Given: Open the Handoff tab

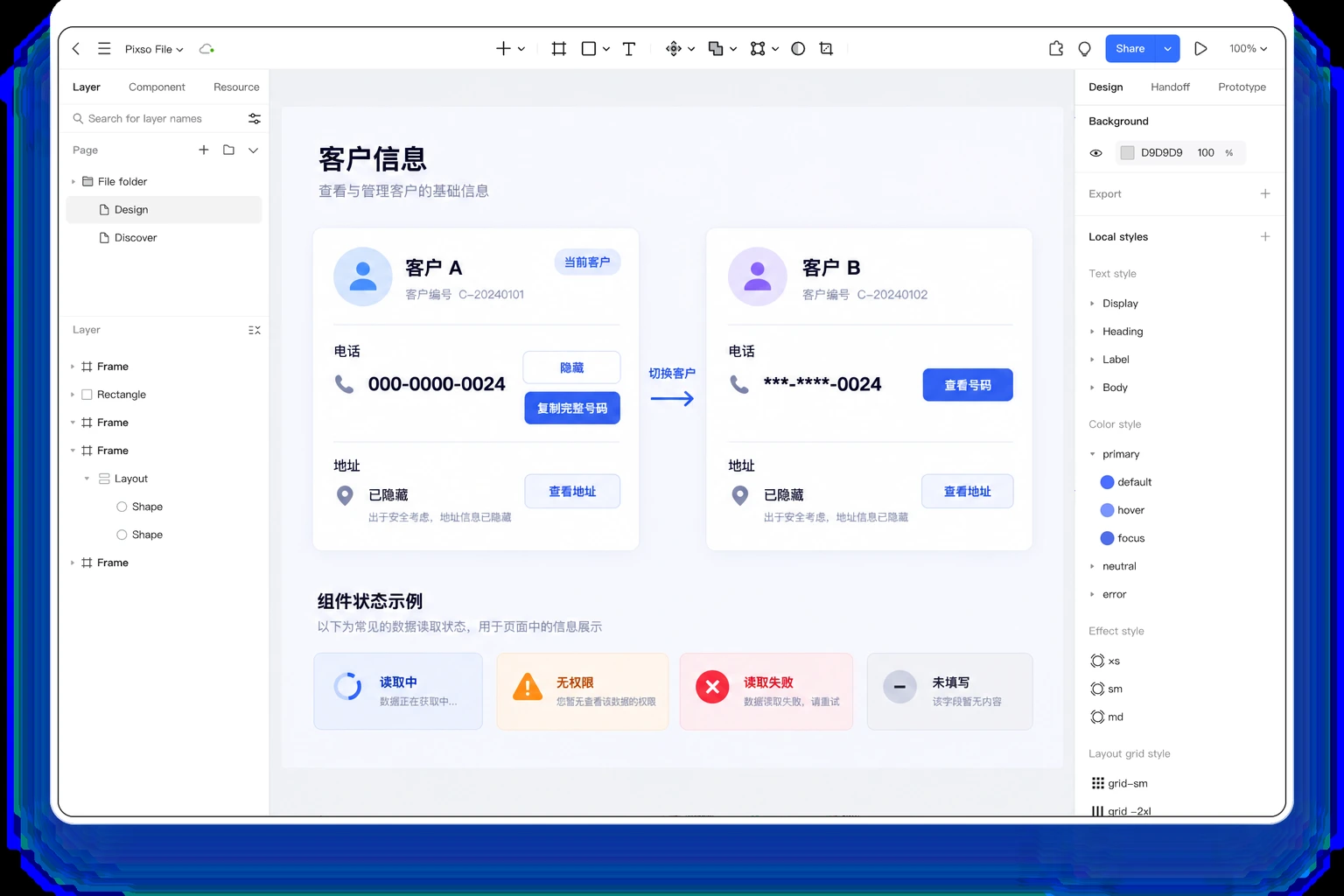Looking at the screenshot, I should tap(1170, 87).
